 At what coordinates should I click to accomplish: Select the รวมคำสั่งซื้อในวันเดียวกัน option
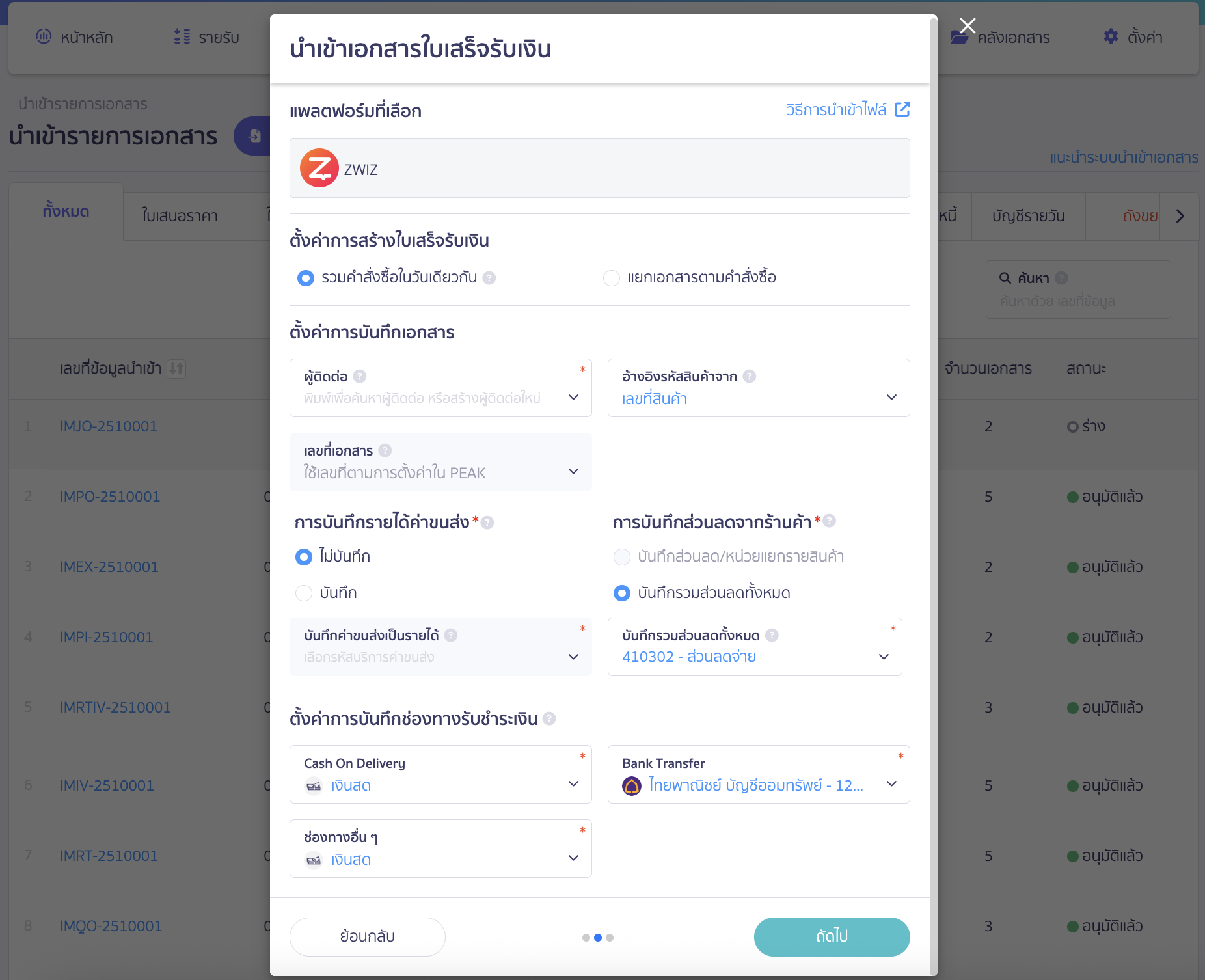point(305,278)
